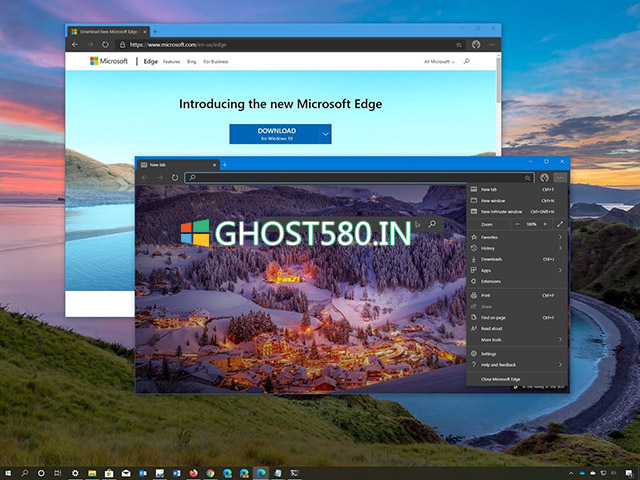Click the padlock icon beside the microsoft.com URL
The image size is (640, 480).
122,44
